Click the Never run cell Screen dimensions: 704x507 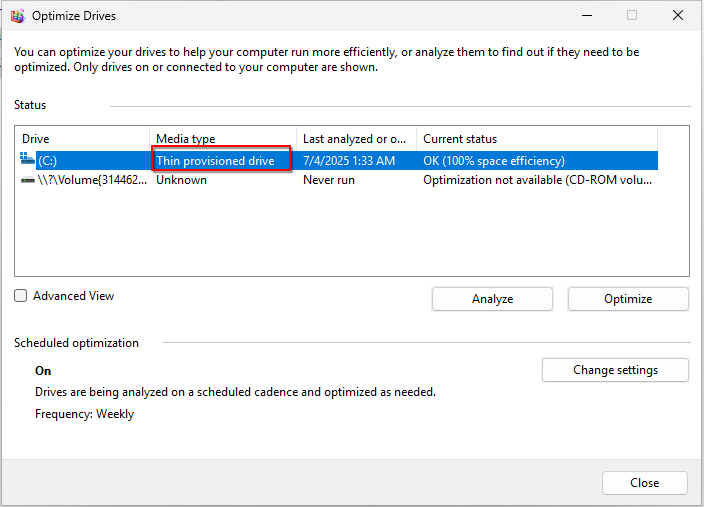[329, 180]
